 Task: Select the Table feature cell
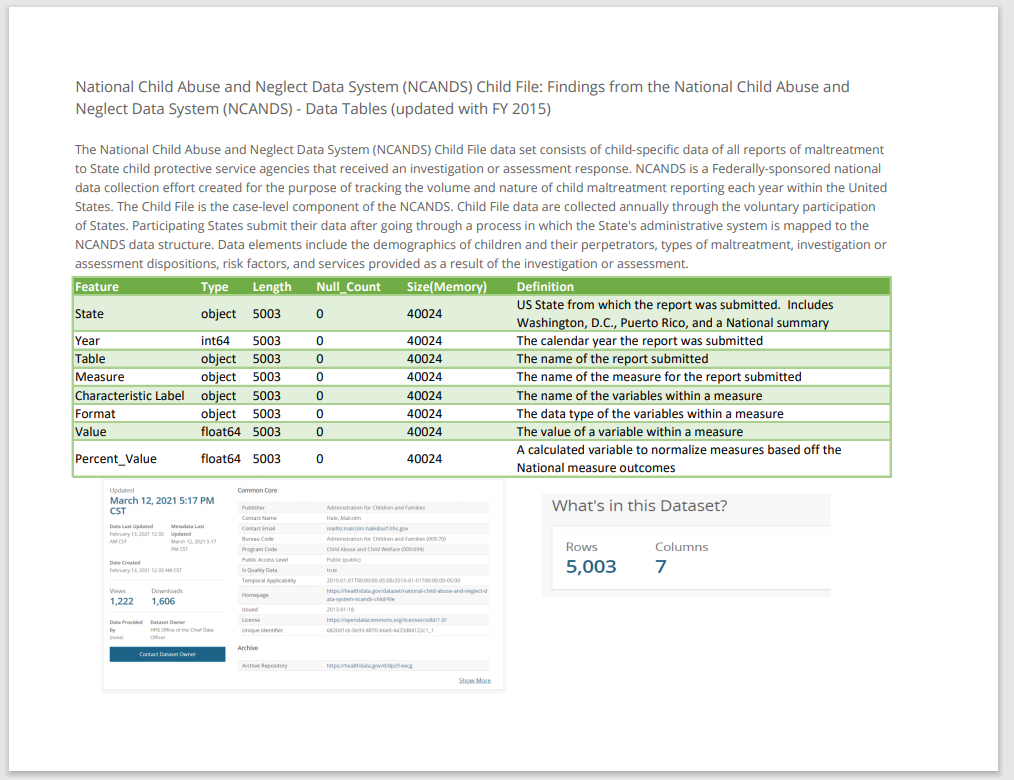click(90, 359)
